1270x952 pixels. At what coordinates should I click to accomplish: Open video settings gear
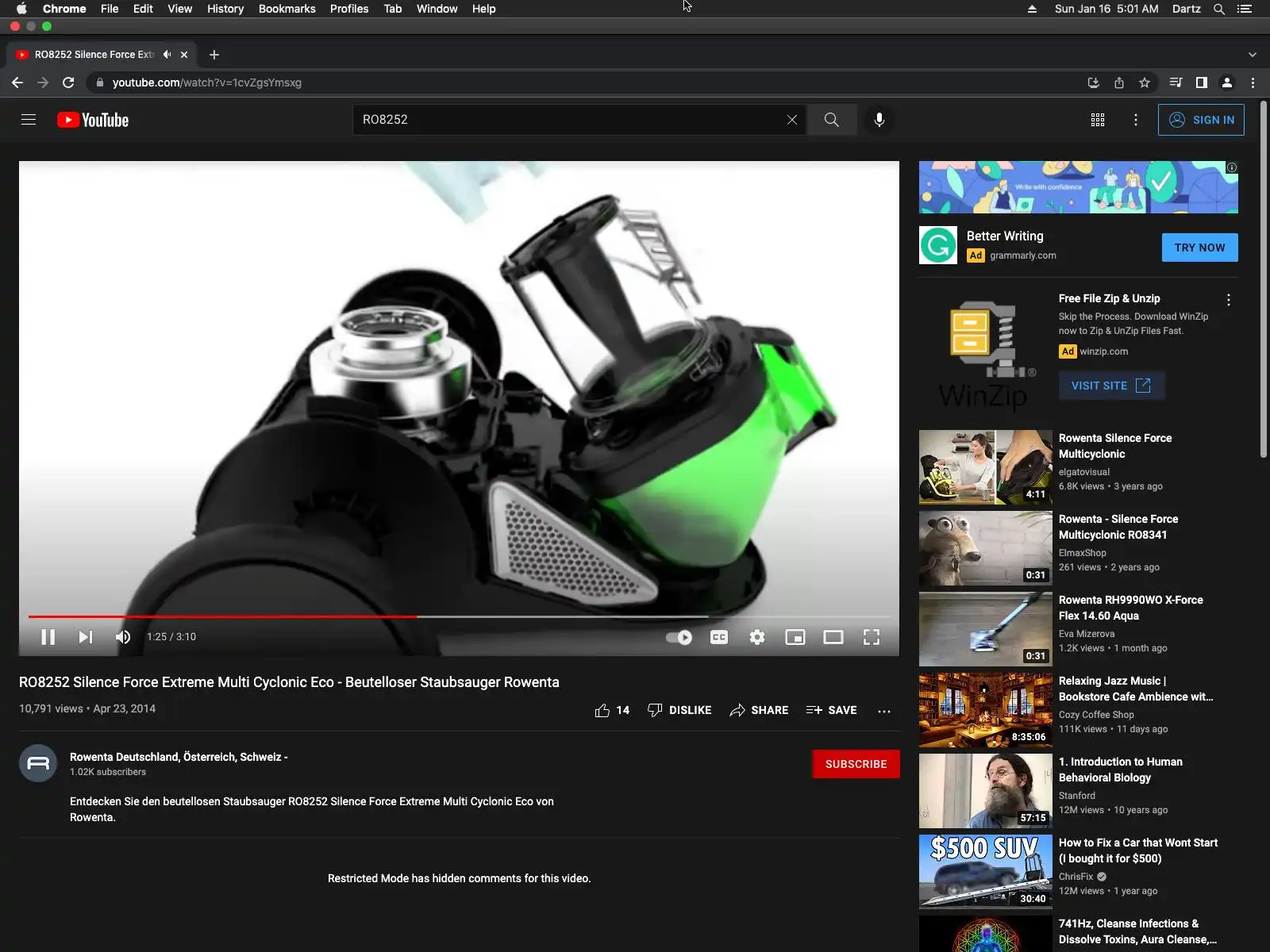tap(757, 637)
